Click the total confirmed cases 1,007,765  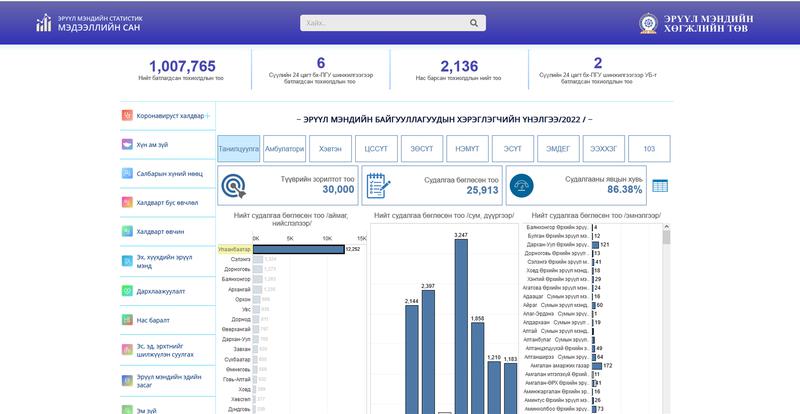tap(182, 66)
